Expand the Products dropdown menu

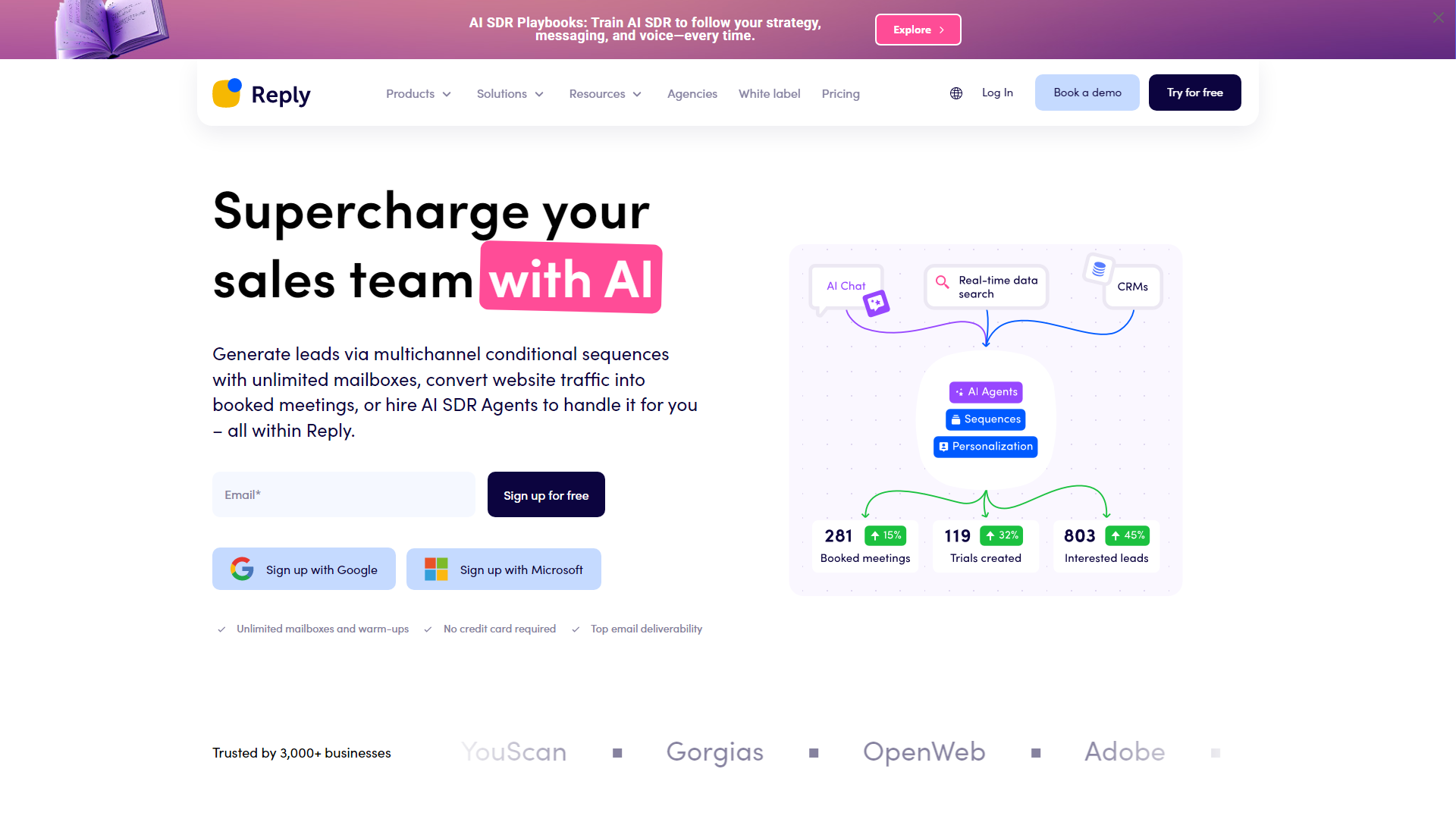[x=418, y=92]
